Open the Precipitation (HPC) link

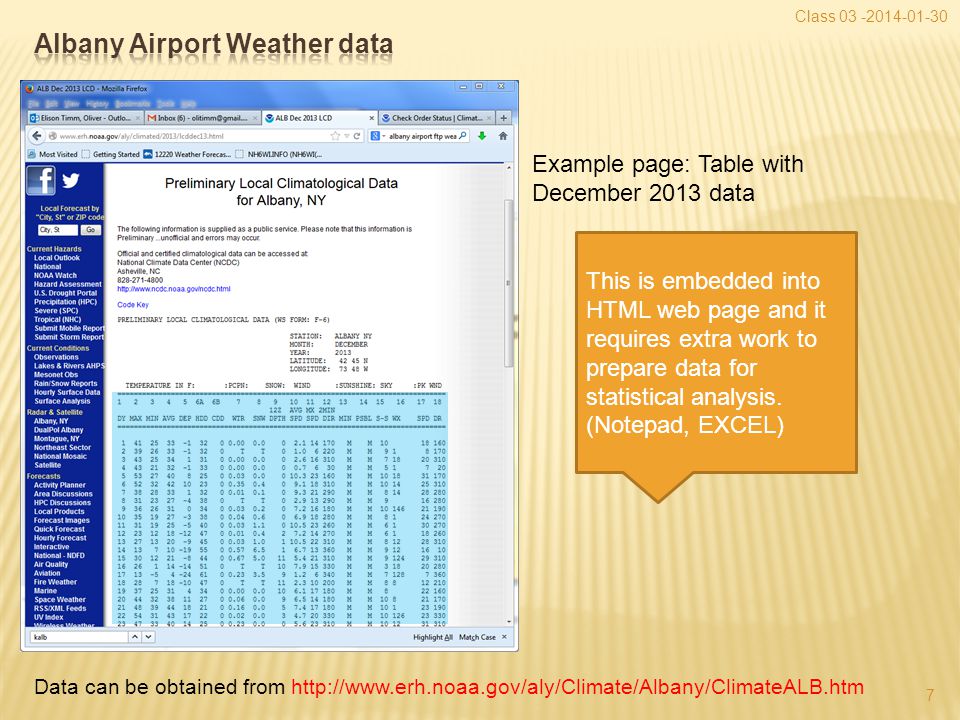click(x=66, y=302)
